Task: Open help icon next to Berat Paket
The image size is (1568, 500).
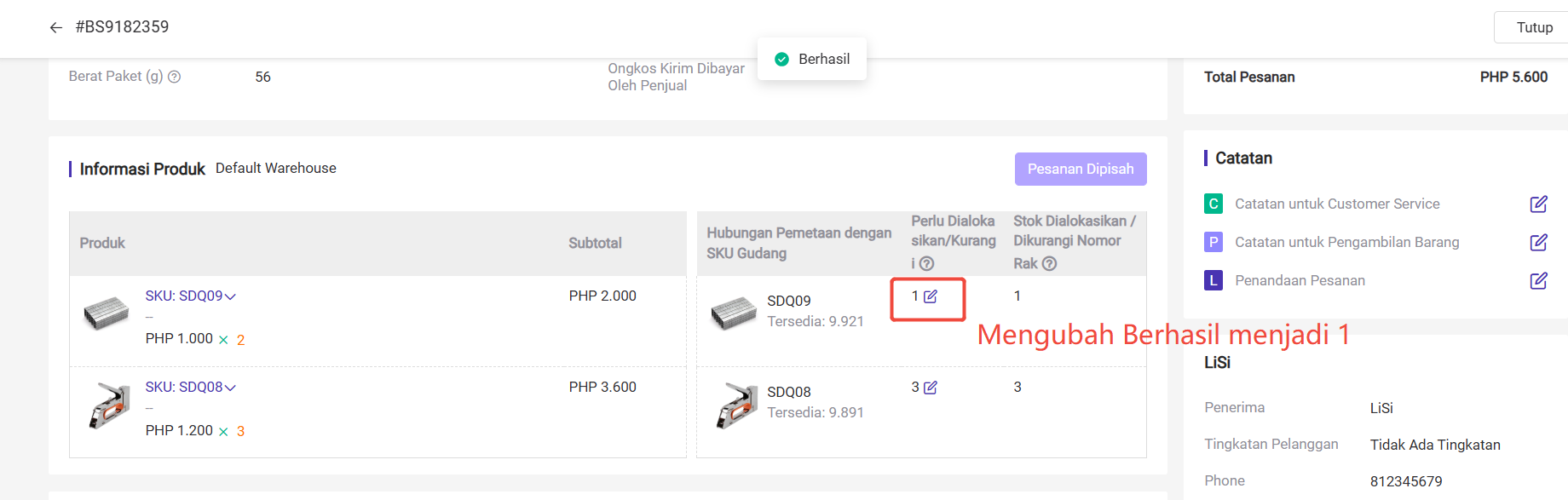Action: point(175,77)
